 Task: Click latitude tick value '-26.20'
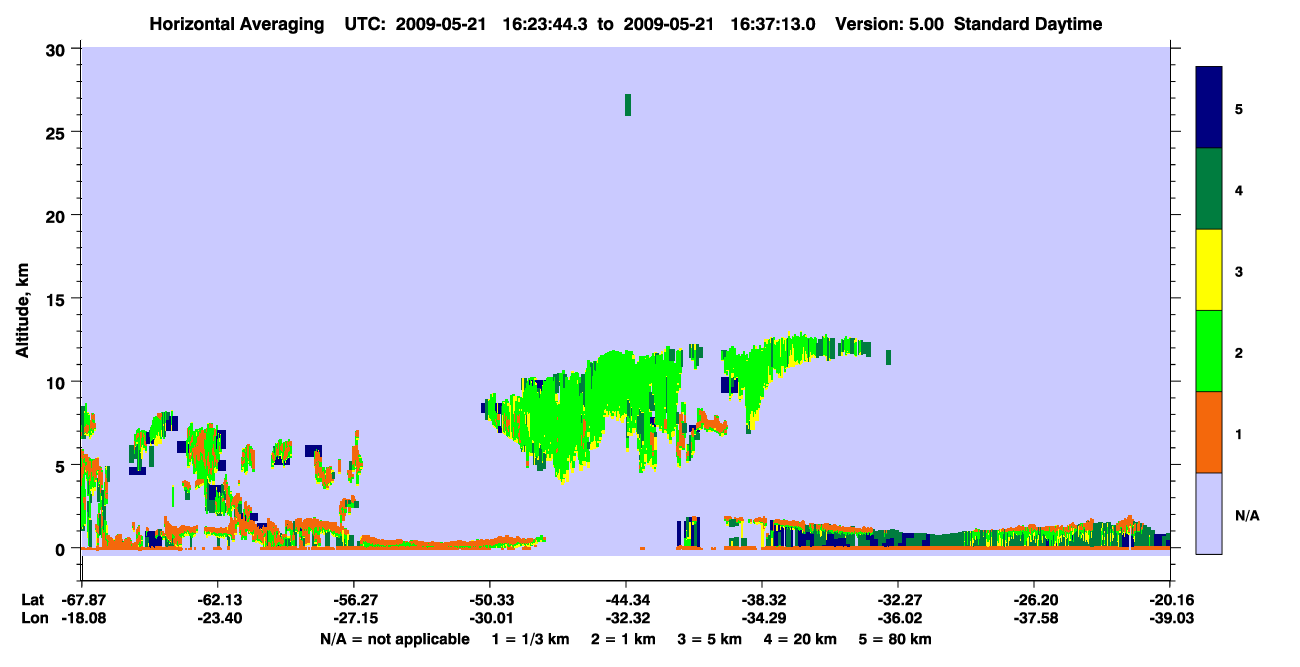click(x=1034, y=600)
